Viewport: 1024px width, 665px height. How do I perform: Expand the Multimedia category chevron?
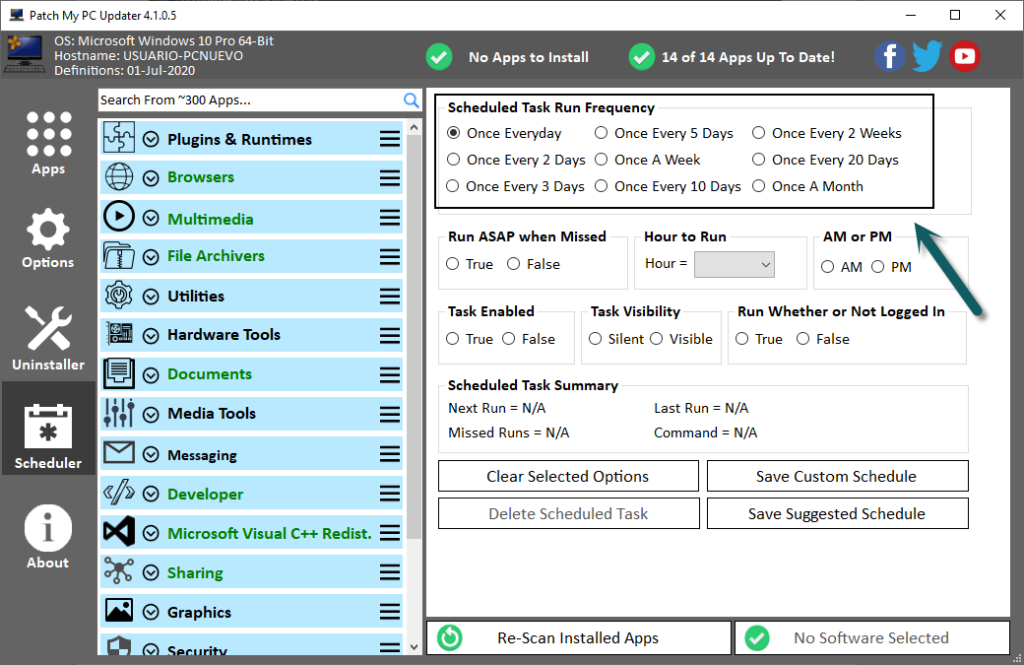pos(151,218)
